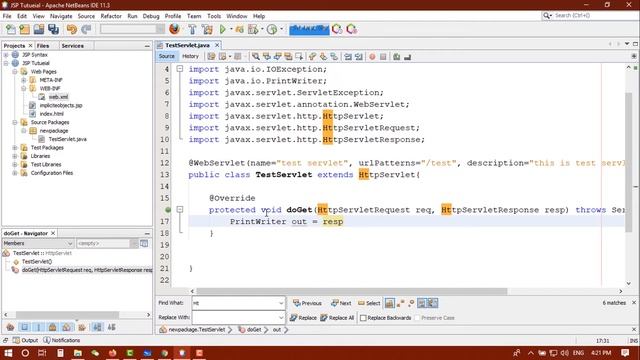The height and width of the screenshot is (360, 640).
Task: Click the Toggle Bookmark editor icon
Action: (334, 56)
